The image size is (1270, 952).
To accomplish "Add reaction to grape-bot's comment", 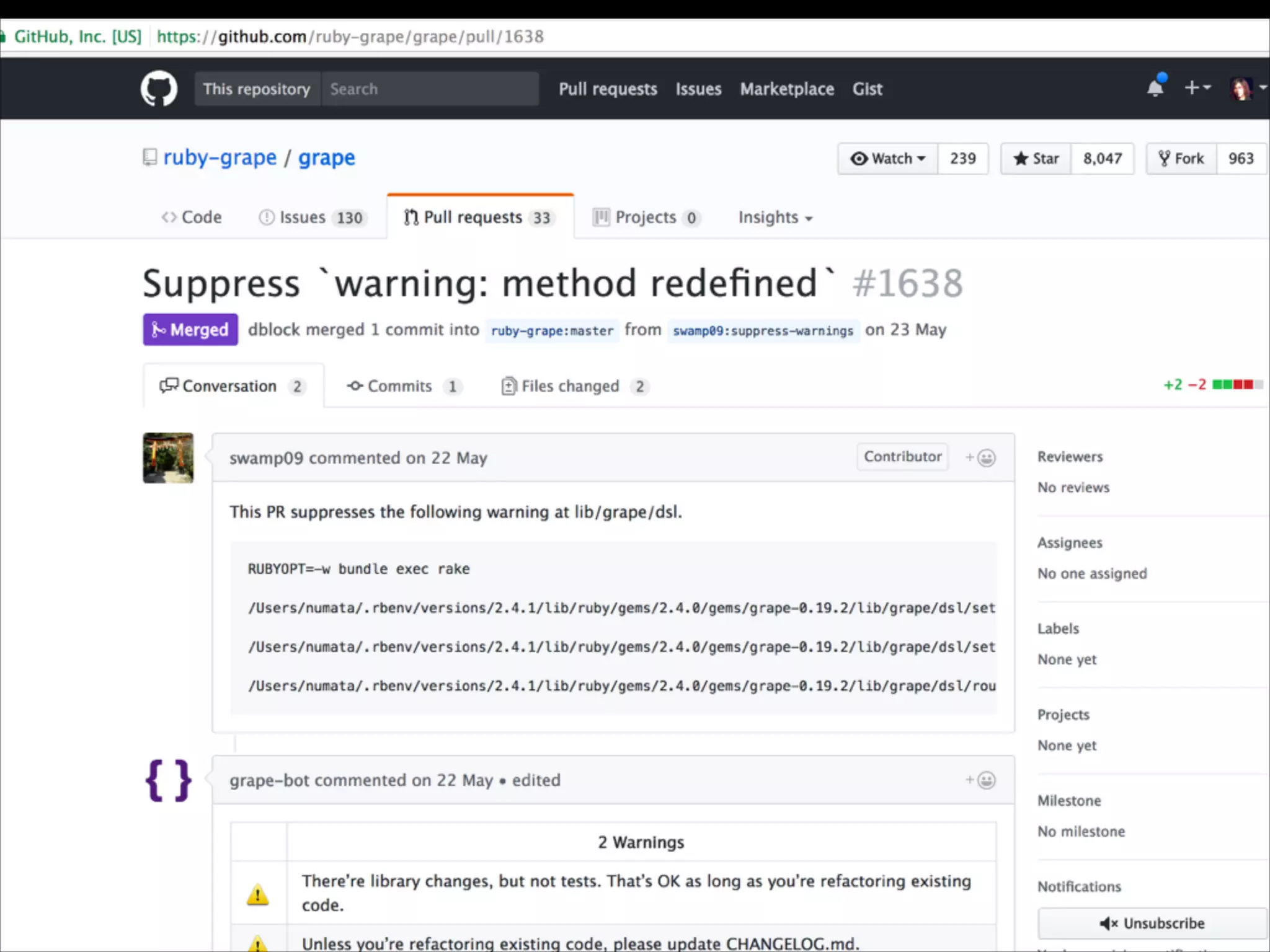I will (980, 780).
